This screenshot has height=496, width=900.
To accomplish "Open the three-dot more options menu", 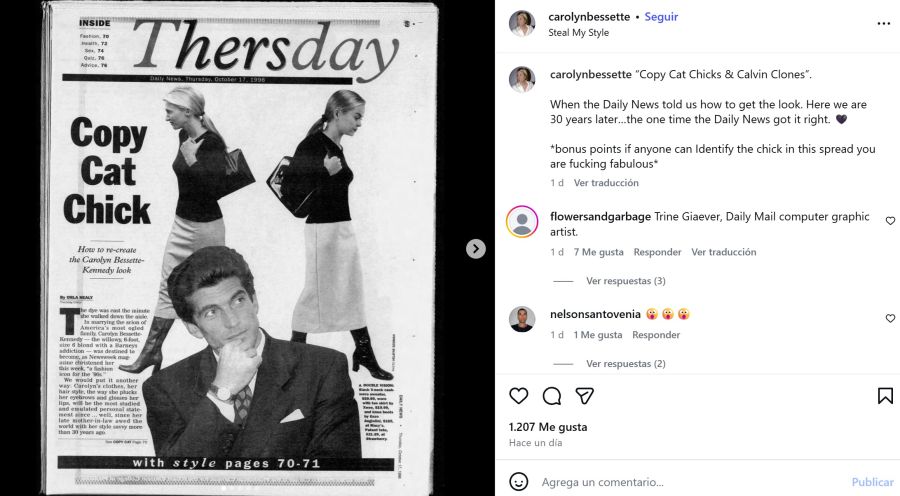I will [x=884, y=24].
